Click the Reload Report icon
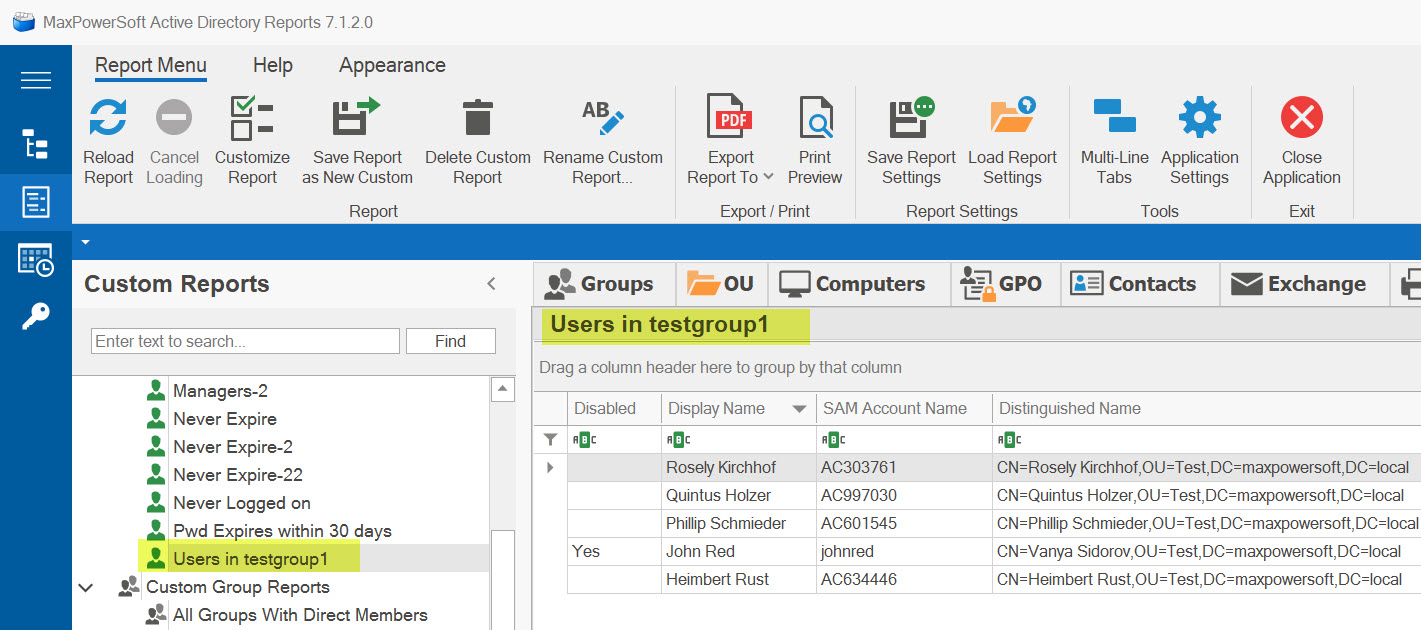This screenshot has height=630, width=1421. click(108, 118)
